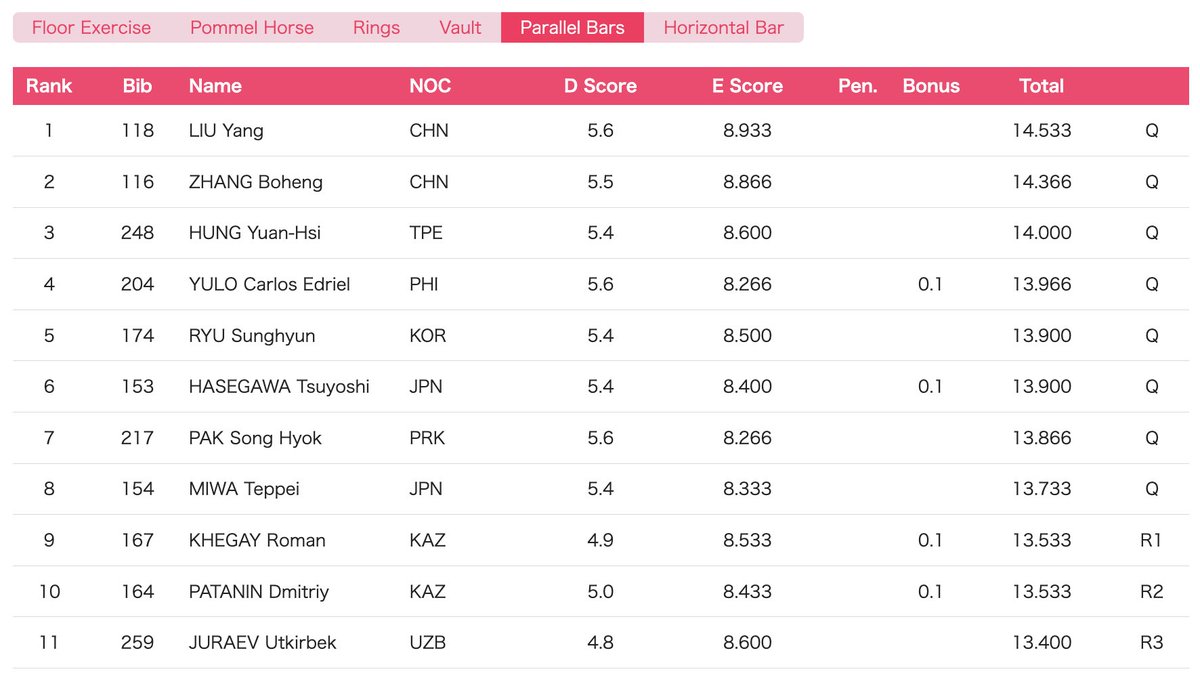Click HASEGAWA Tsuyoshi in the results
The width and height of the screenshot is (1200, 680).
pos(279,387)
